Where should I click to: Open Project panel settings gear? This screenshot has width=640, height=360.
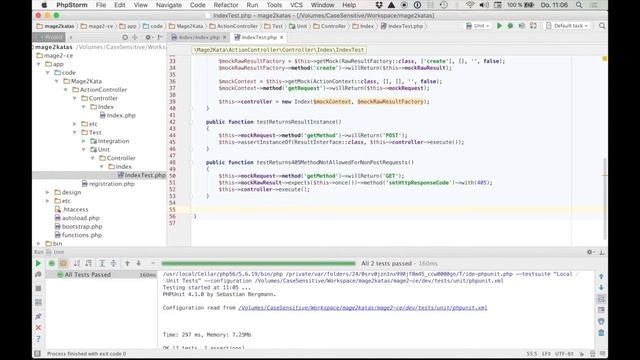point(148,37)
